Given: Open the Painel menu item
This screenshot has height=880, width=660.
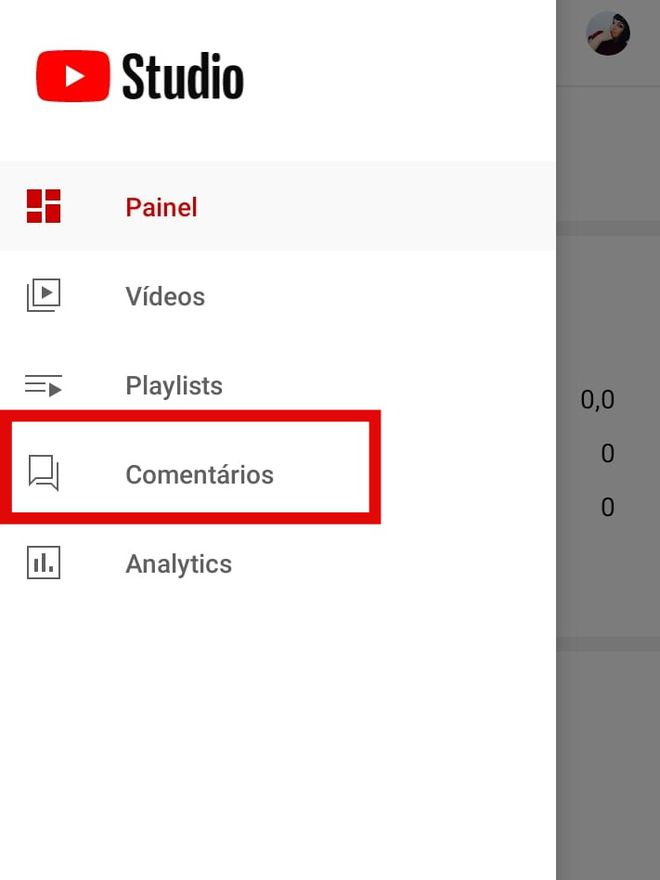Looking at the screenshot, I should coord(162,207).
